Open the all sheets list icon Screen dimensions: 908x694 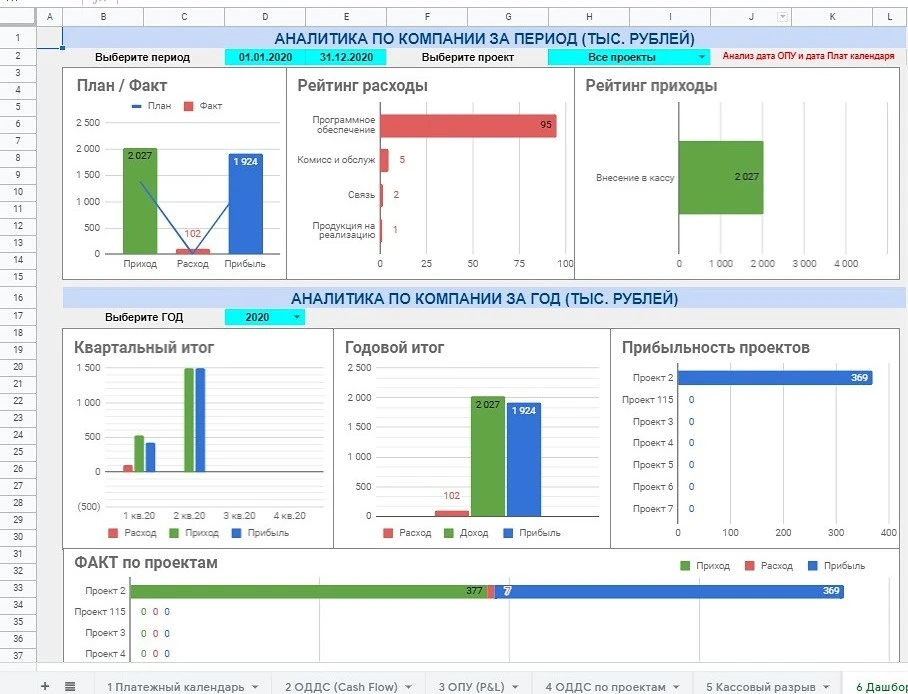[70, 686]
